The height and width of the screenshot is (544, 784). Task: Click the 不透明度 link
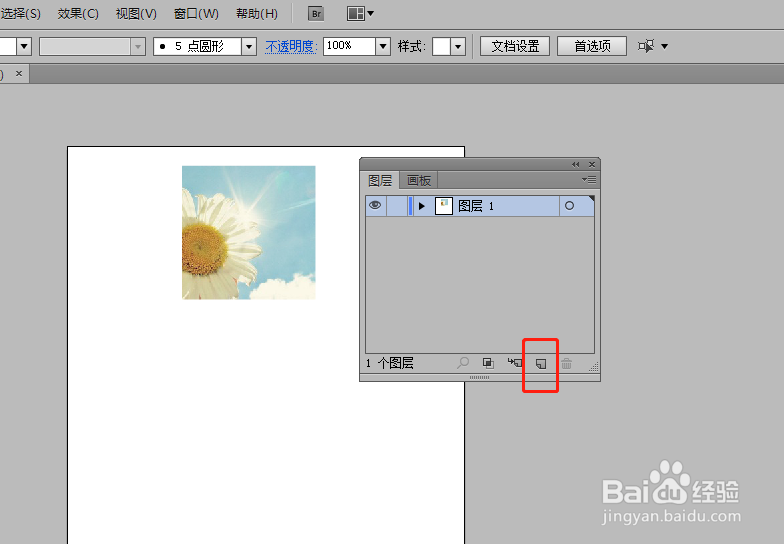[291, 46]
